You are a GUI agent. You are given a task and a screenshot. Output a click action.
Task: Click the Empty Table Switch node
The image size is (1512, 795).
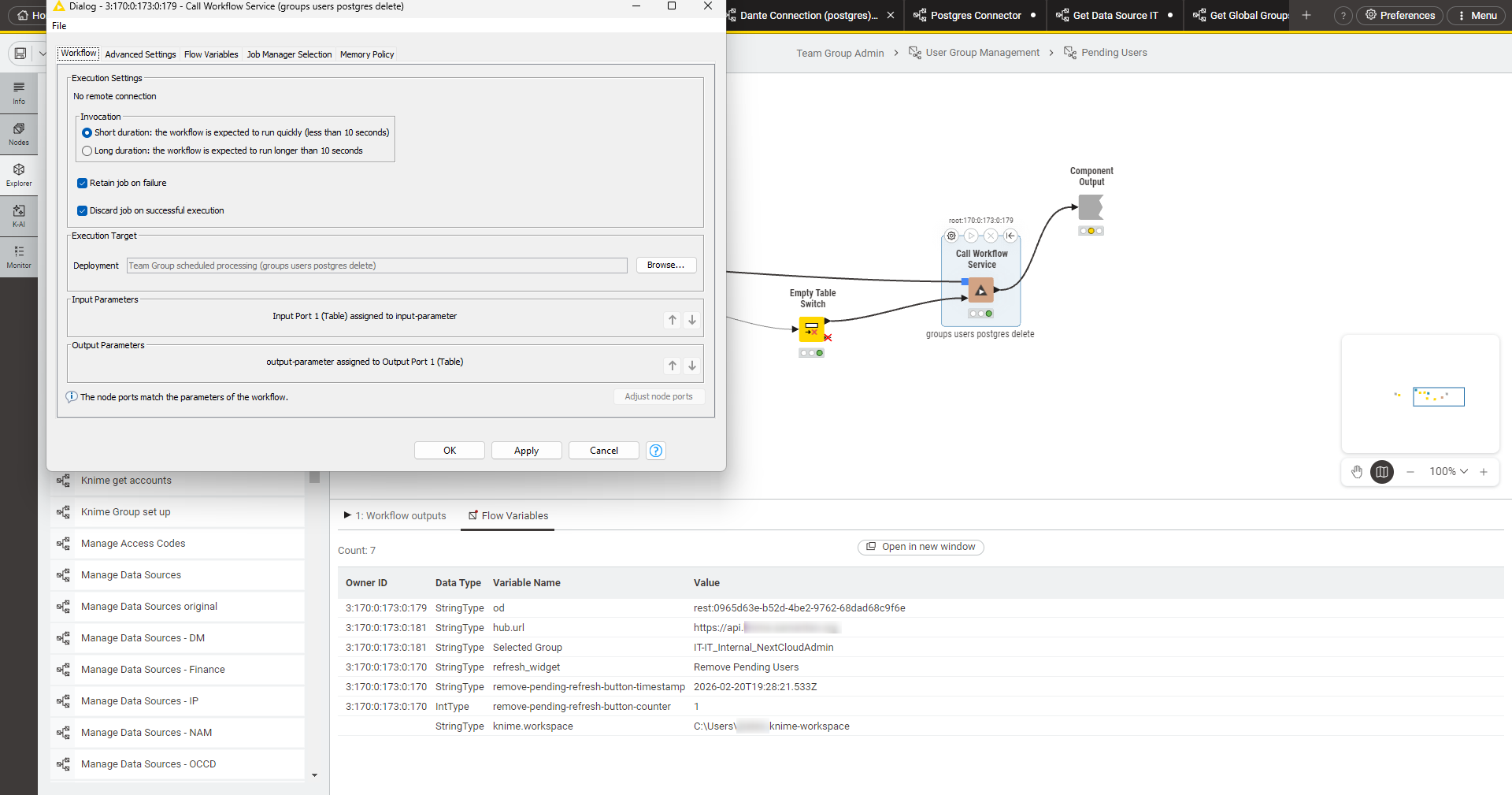pos(811,329)
